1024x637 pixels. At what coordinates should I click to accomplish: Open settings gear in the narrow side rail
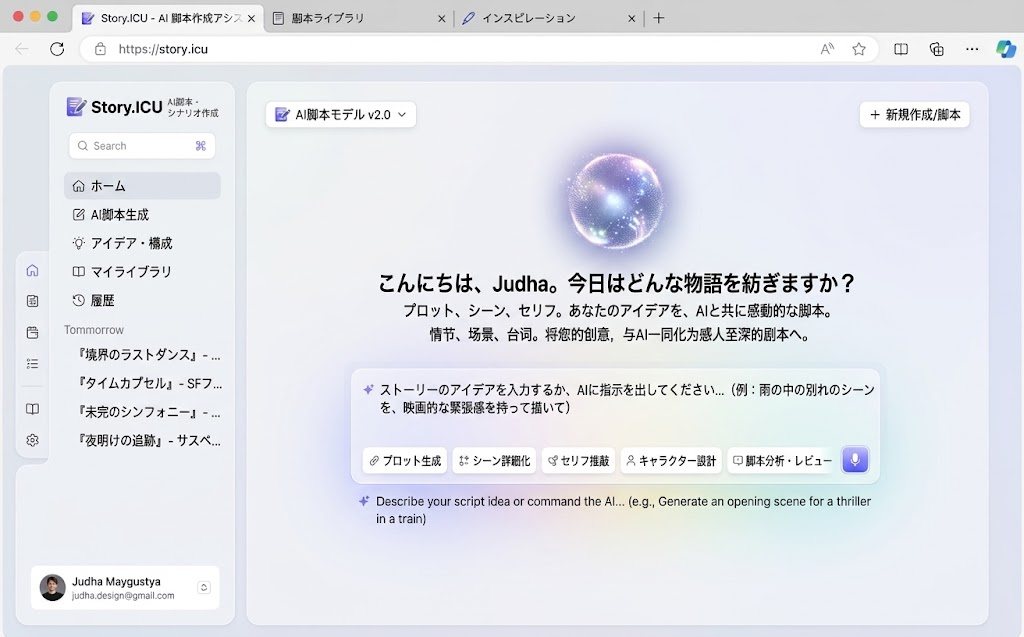click(32, 440)
